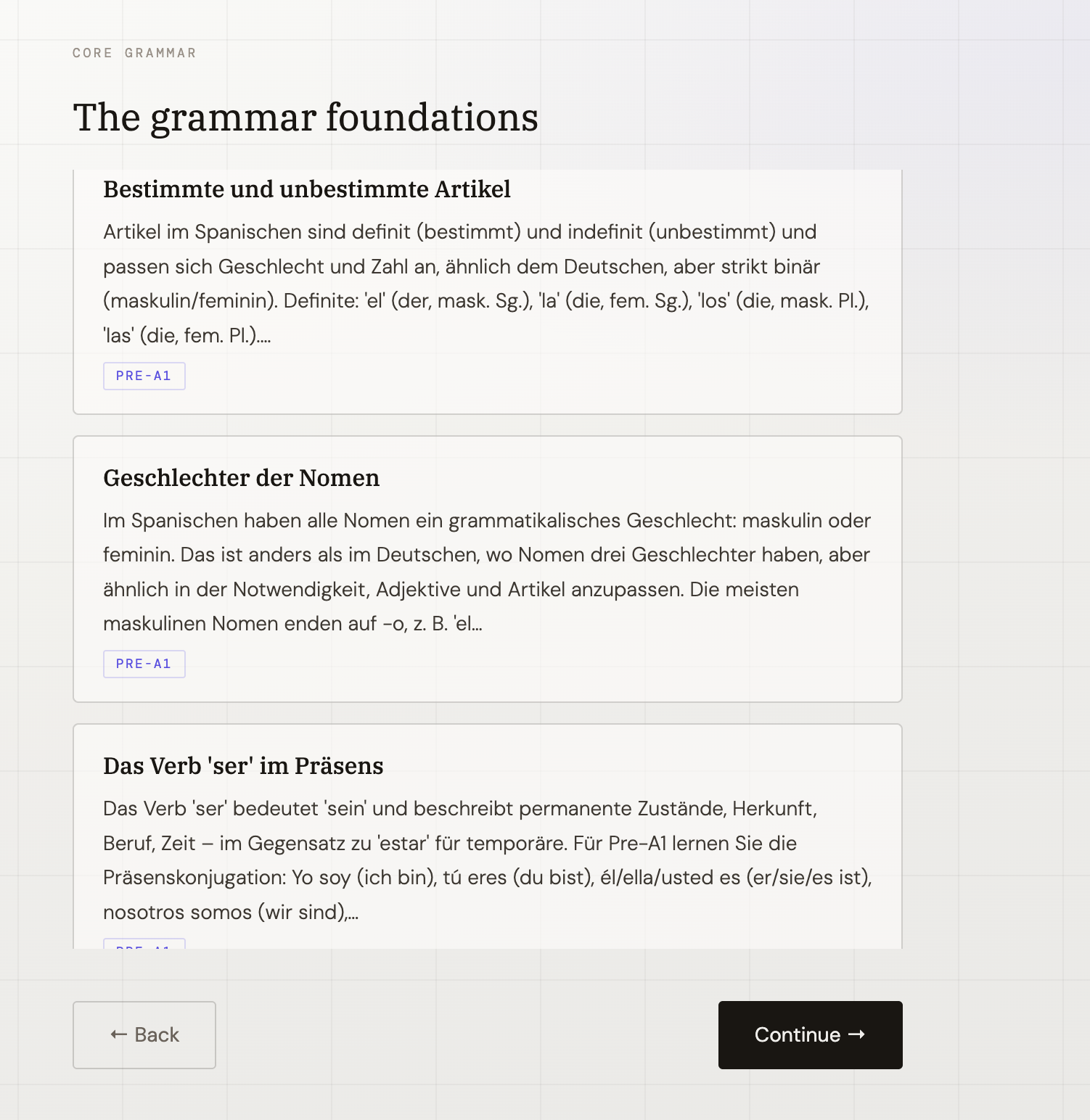
Task: Open the 'Bestimmte und unbestimmte Artikel' lesson card
Action: (486, 290)
